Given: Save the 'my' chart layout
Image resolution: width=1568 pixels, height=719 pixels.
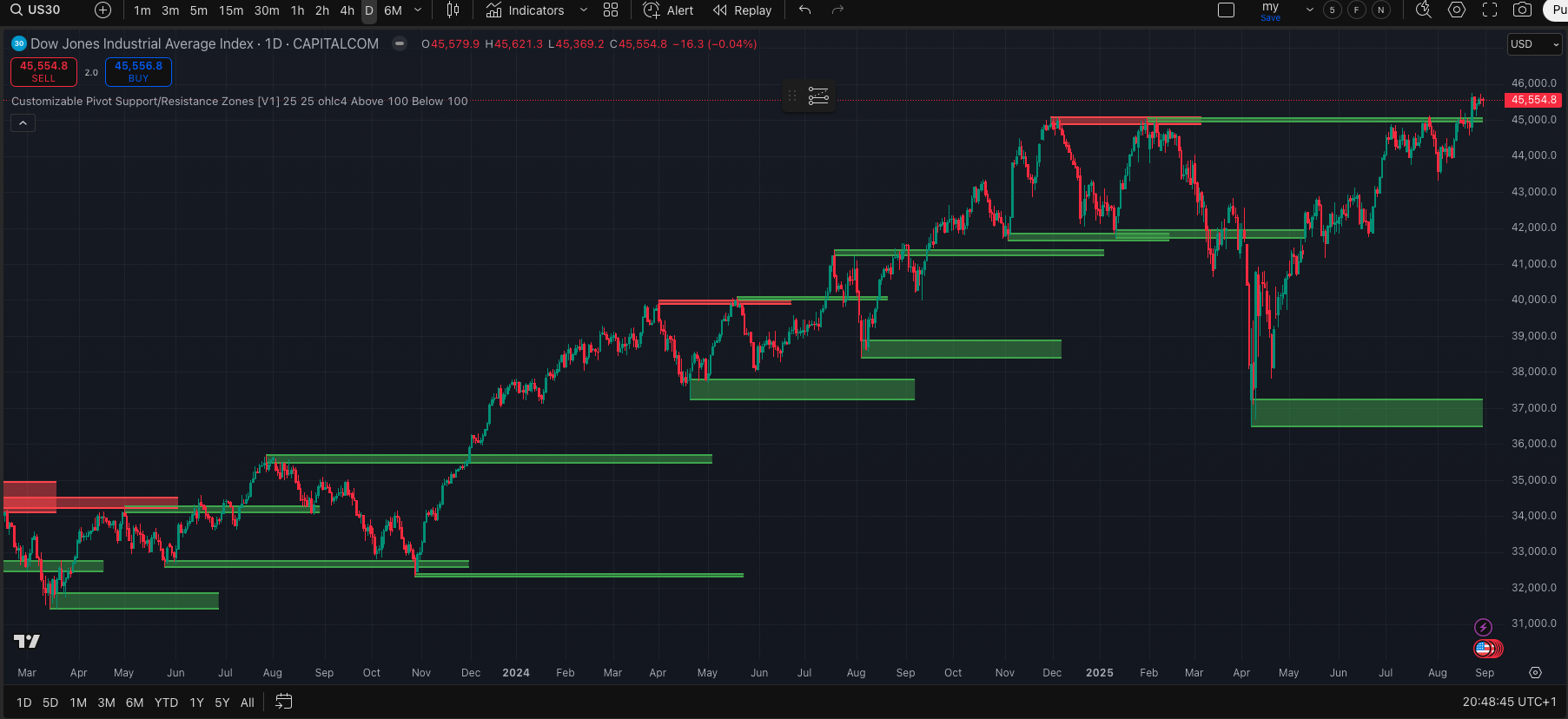Looking at the screenshot, I should (1271, 10).
